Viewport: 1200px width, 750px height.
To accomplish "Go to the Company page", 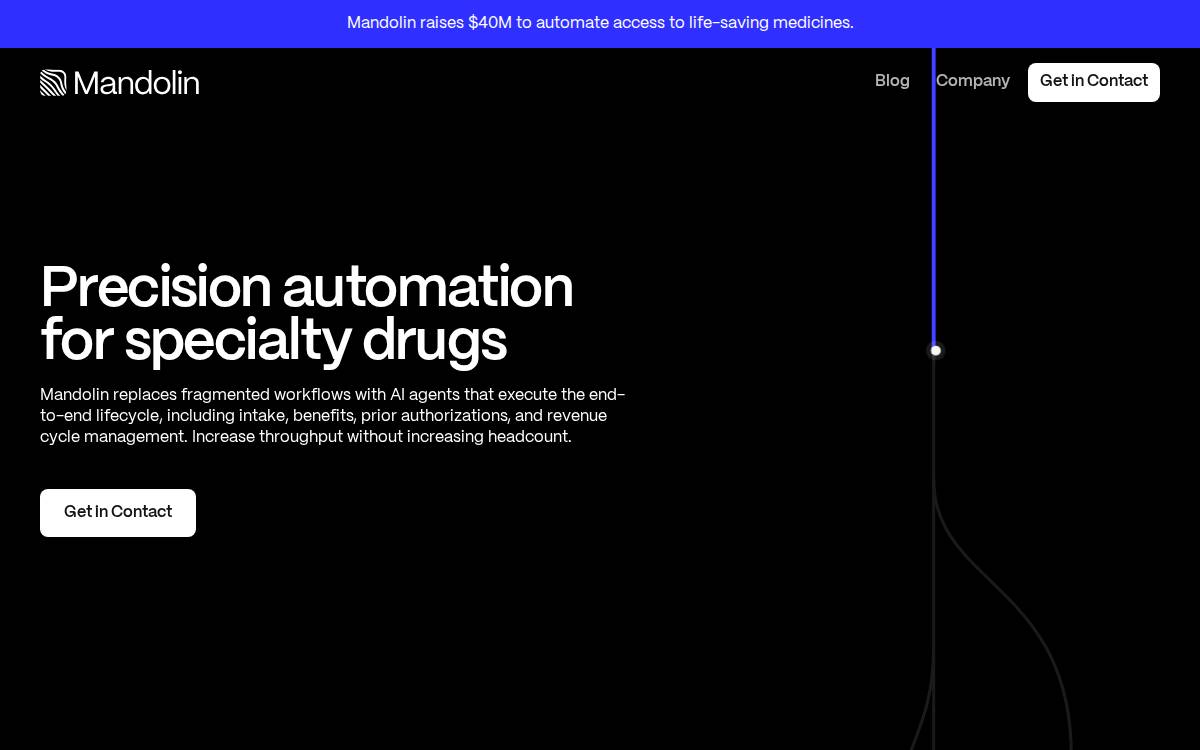I will tap(973, 81).
